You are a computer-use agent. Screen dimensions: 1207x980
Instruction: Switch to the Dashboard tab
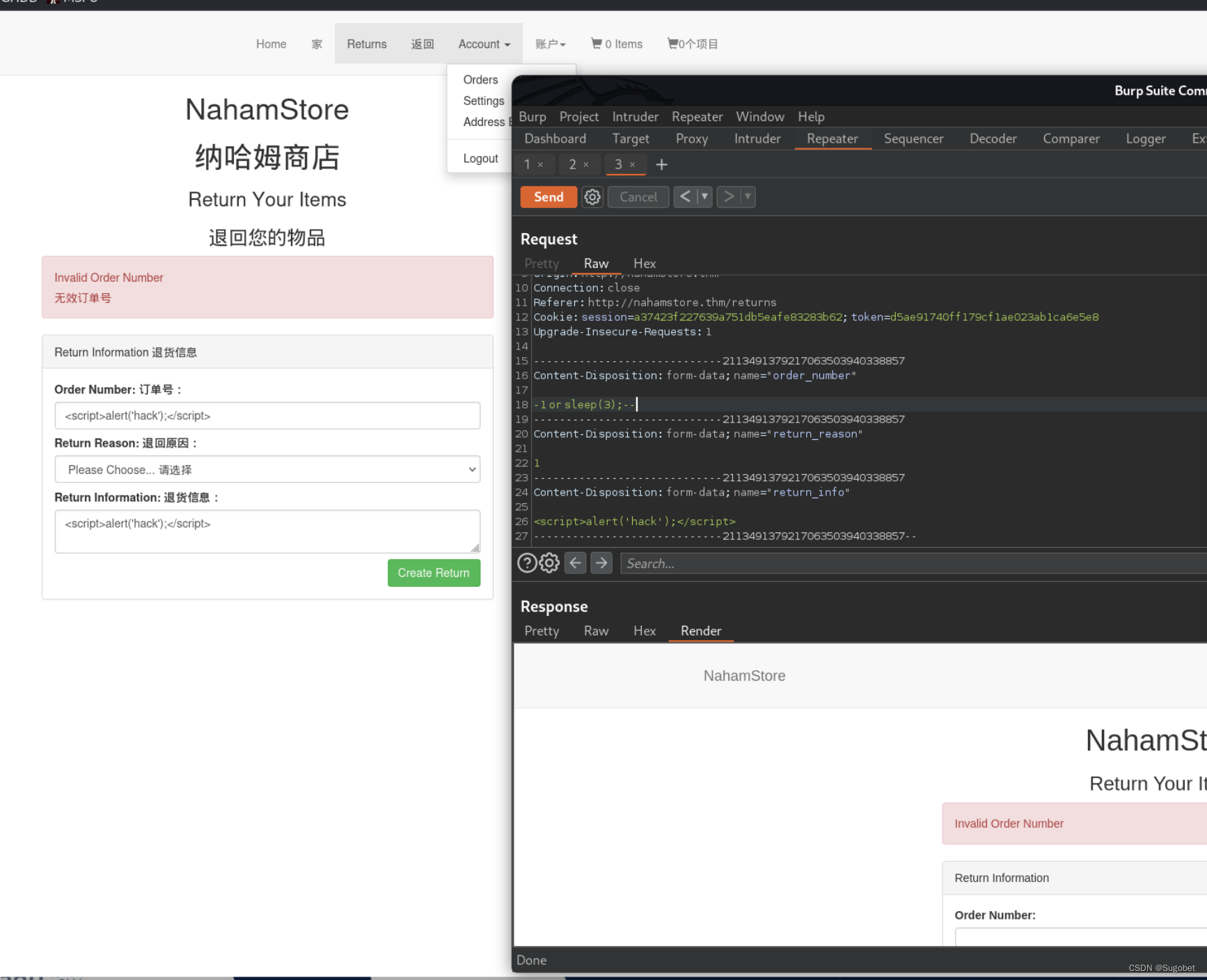555,139
